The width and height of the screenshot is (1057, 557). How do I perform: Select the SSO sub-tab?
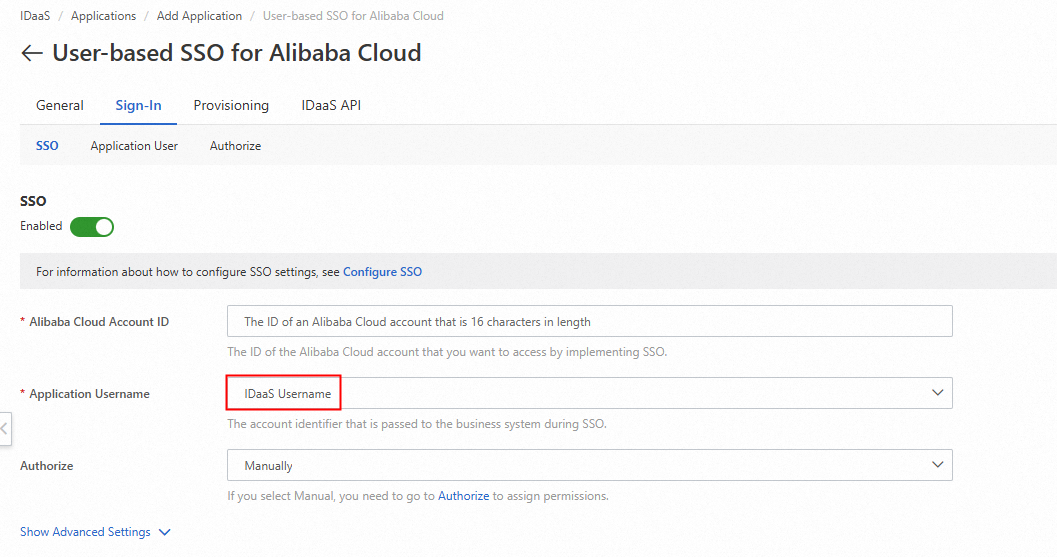tap(47, 146)
